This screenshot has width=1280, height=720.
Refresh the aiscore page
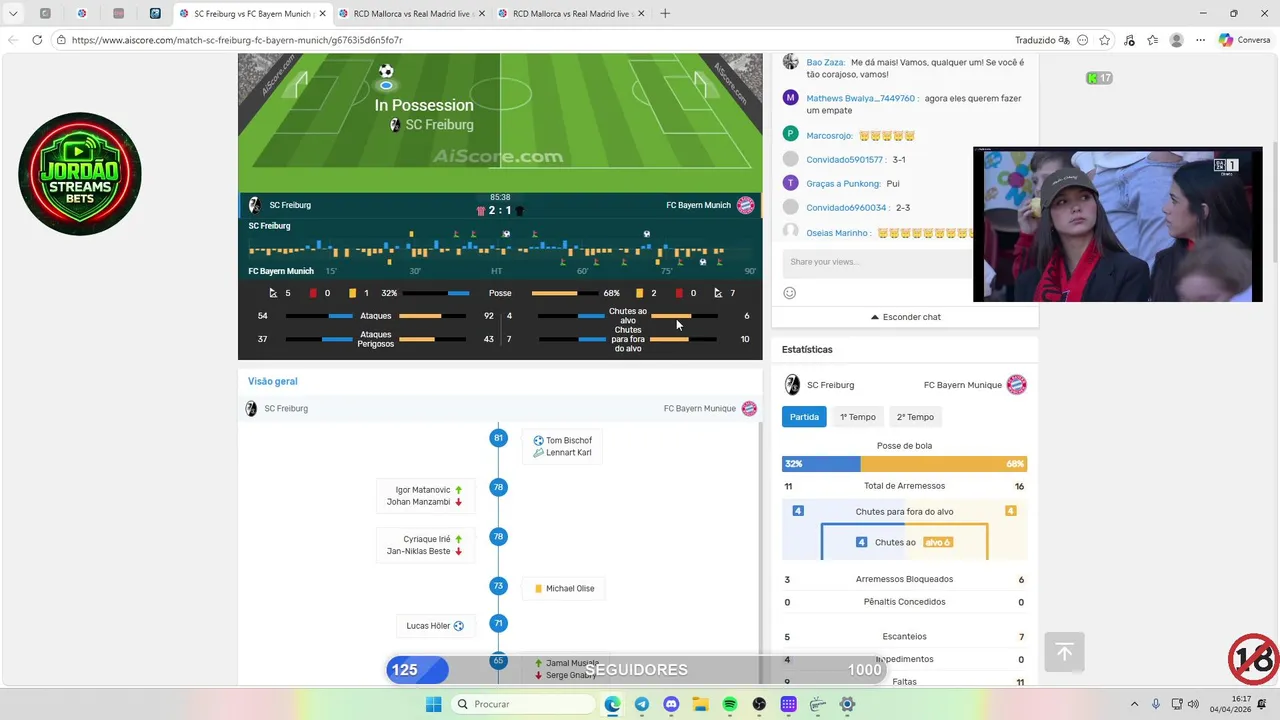coord(37,40)
